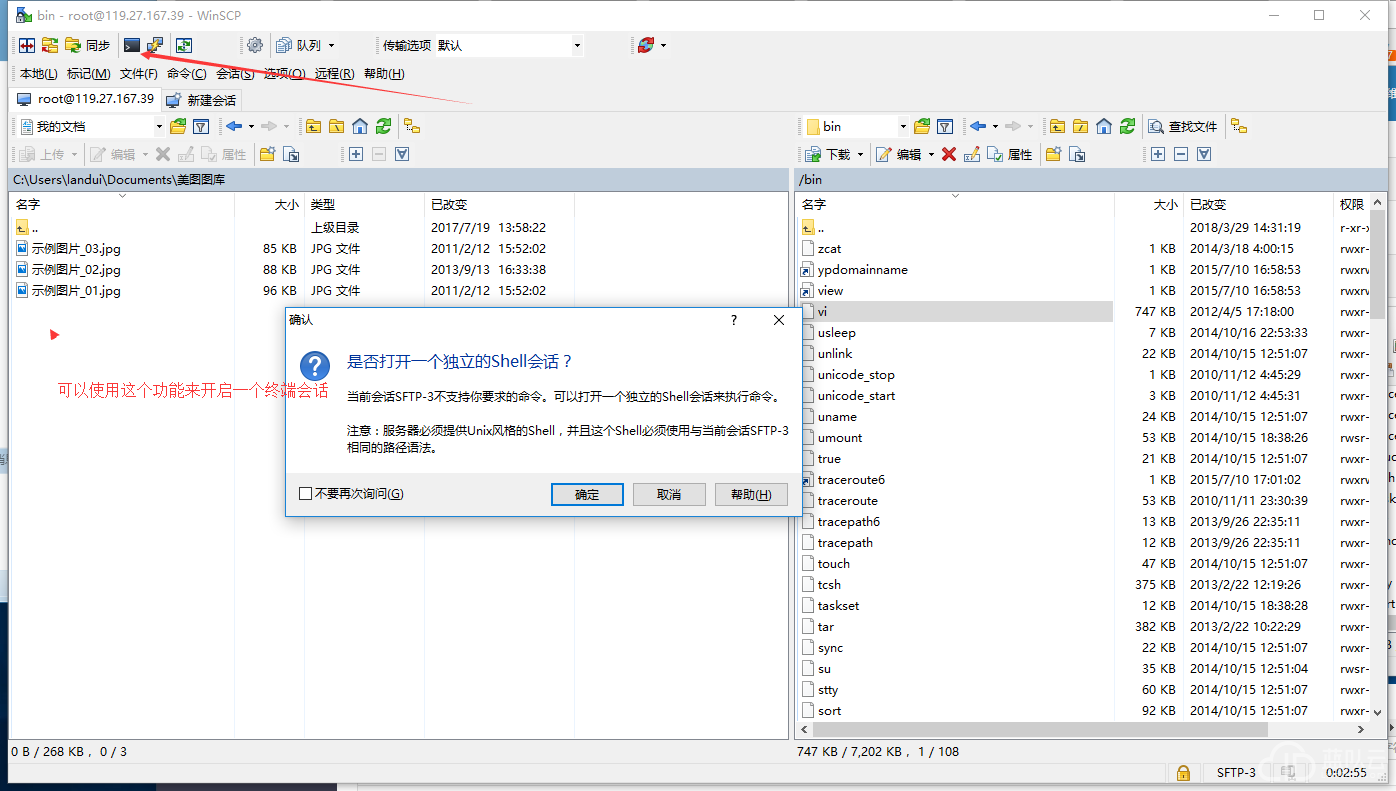Click the Open in PuTTY icon
Viewport: 1396px width, 791px height.
point(154,45)
